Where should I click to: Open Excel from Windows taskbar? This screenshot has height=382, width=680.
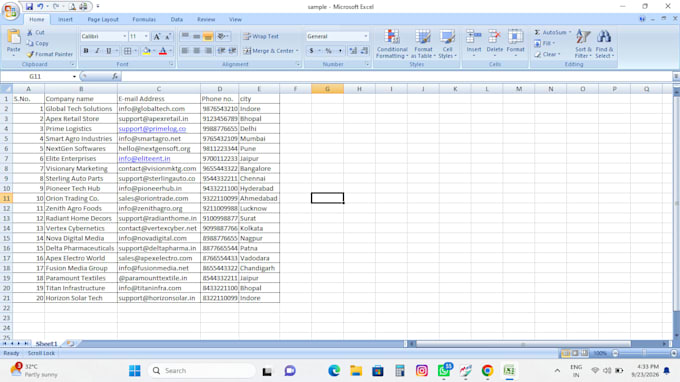509,371
